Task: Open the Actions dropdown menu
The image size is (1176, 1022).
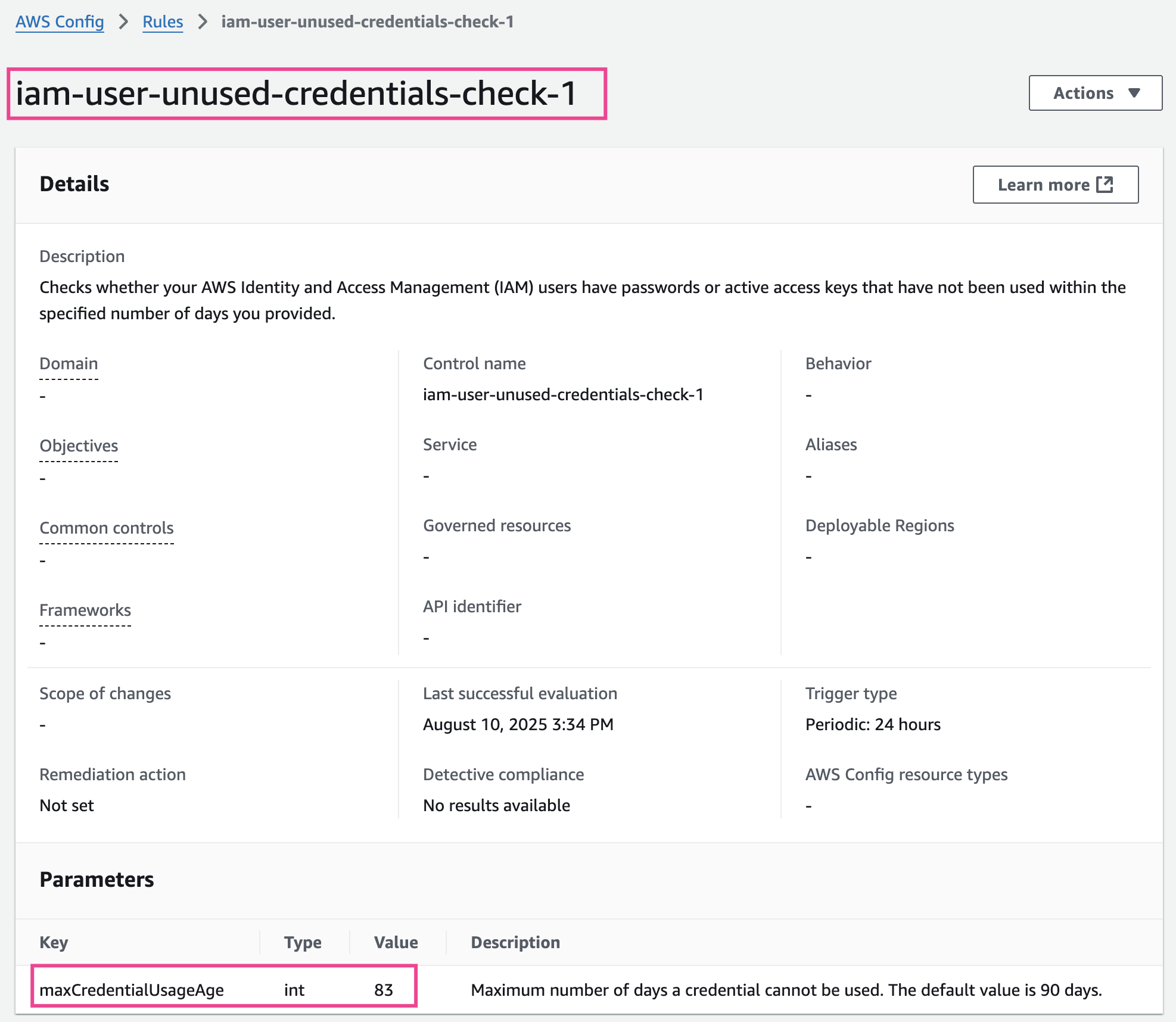Action: pyautogui.click(x=1095, y=93)
